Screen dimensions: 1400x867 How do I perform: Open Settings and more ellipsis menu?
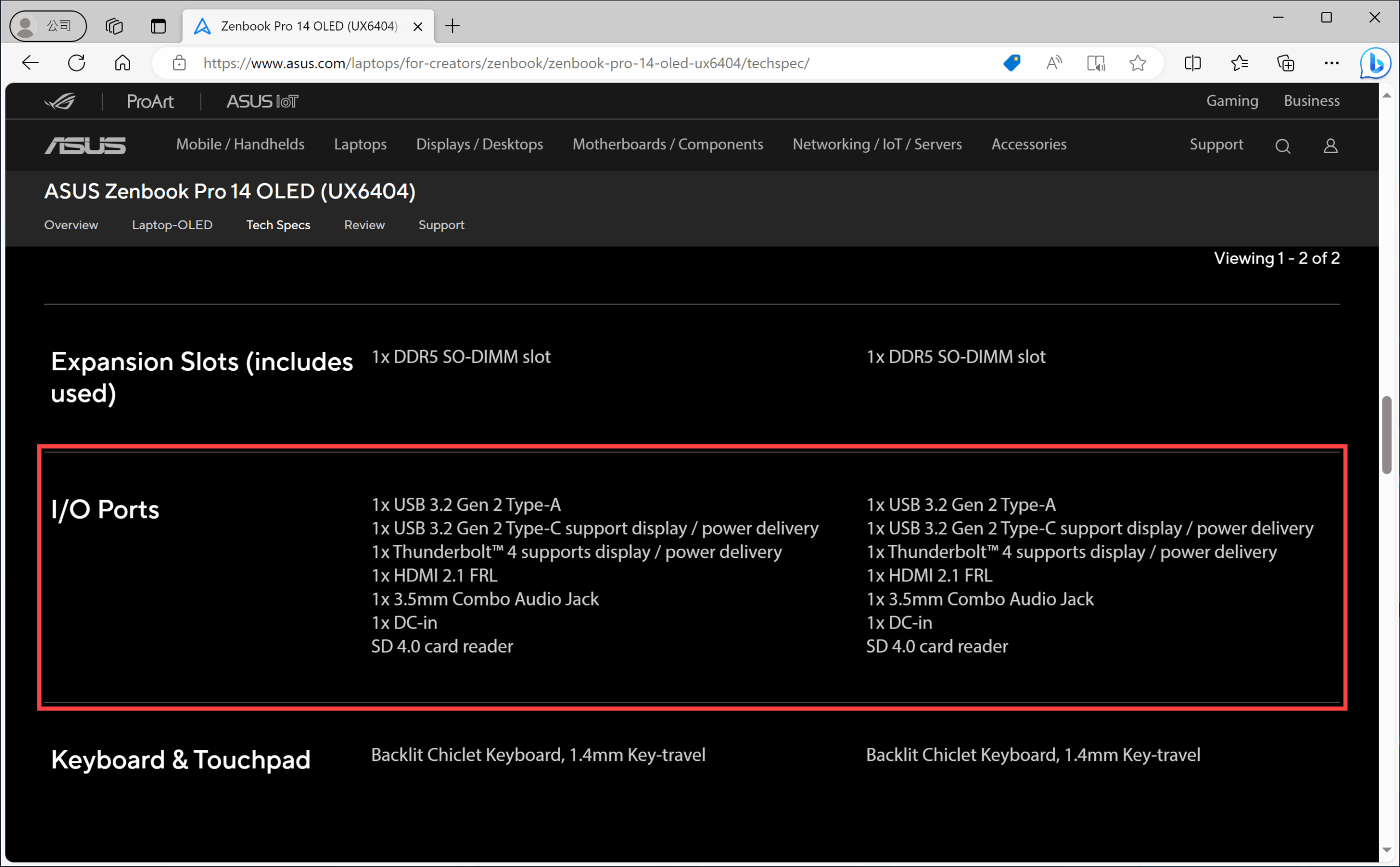[x=1332, y=62]
